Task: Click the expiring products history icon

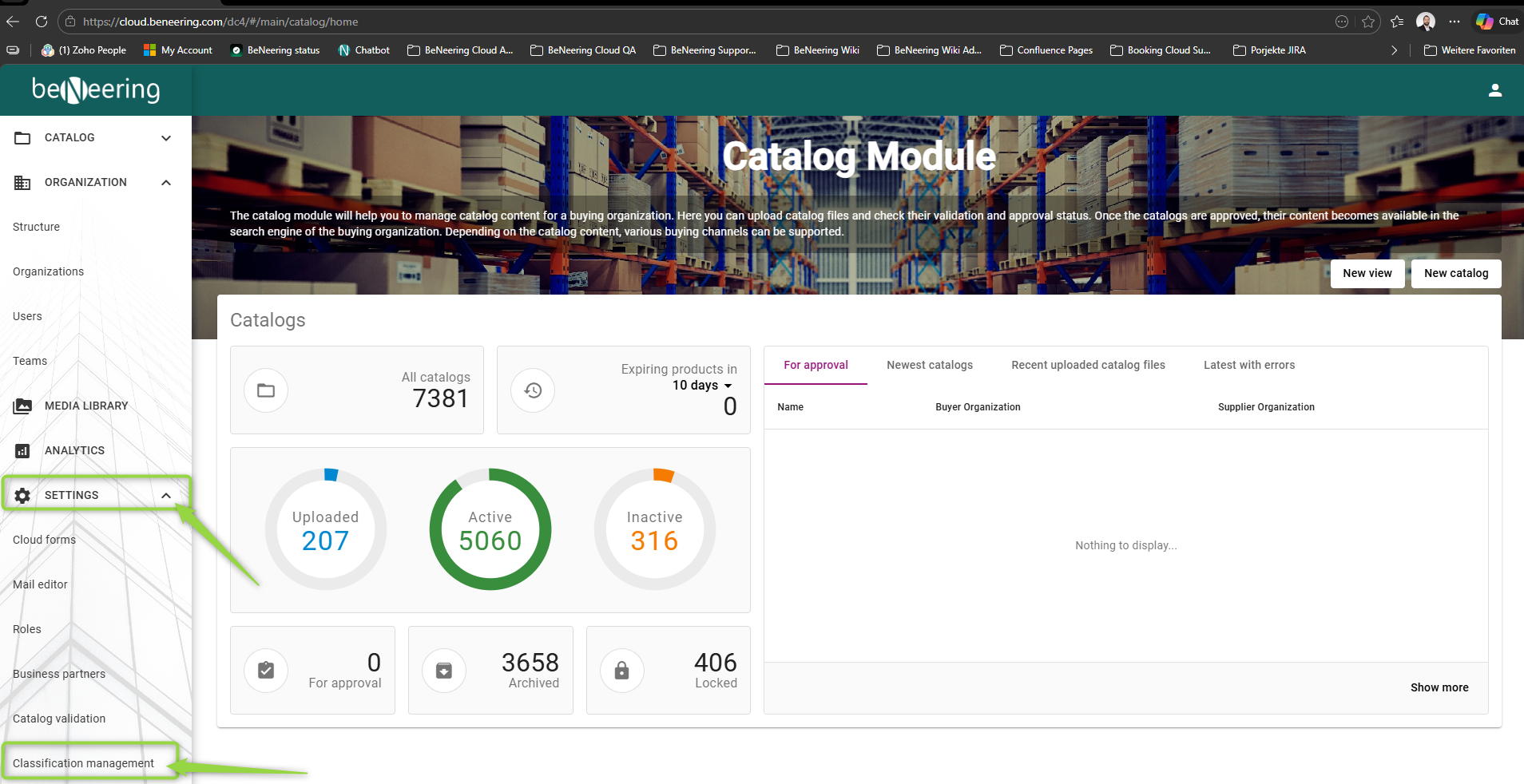Action: (533, 390)
